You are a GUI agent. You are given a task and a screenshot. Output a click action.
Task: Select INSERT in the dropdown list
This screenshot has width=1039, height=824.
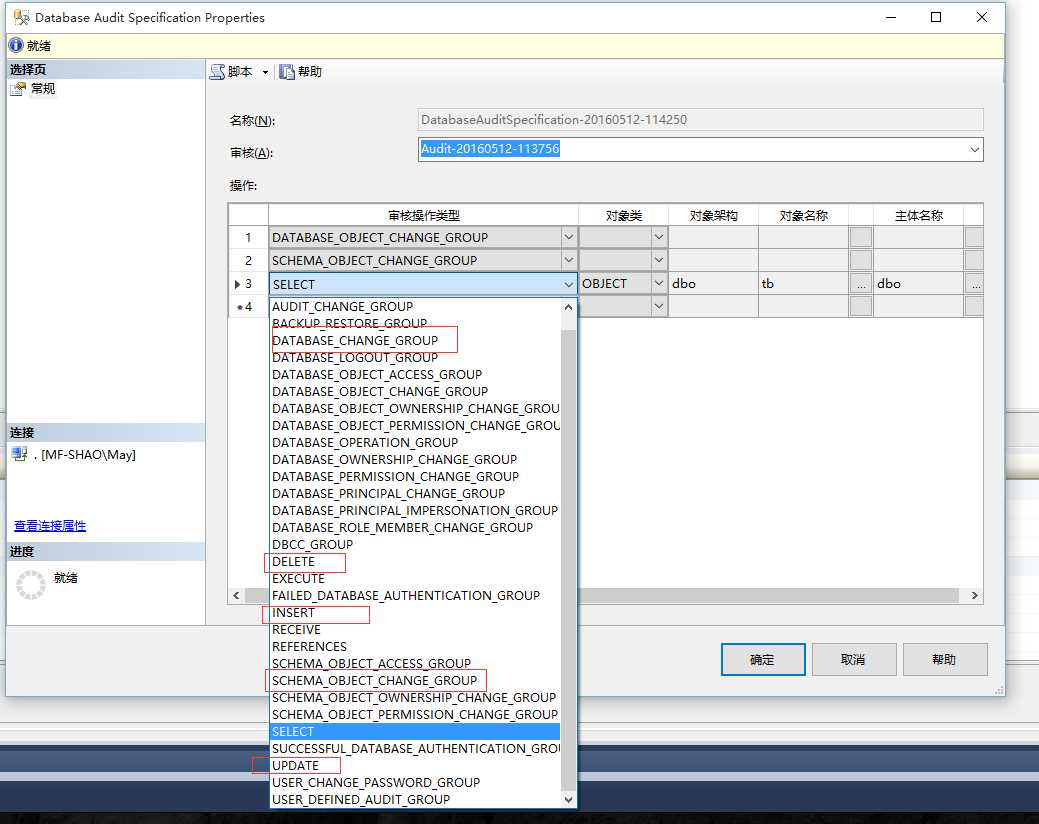pyautogui.click(x=294, y=613)
